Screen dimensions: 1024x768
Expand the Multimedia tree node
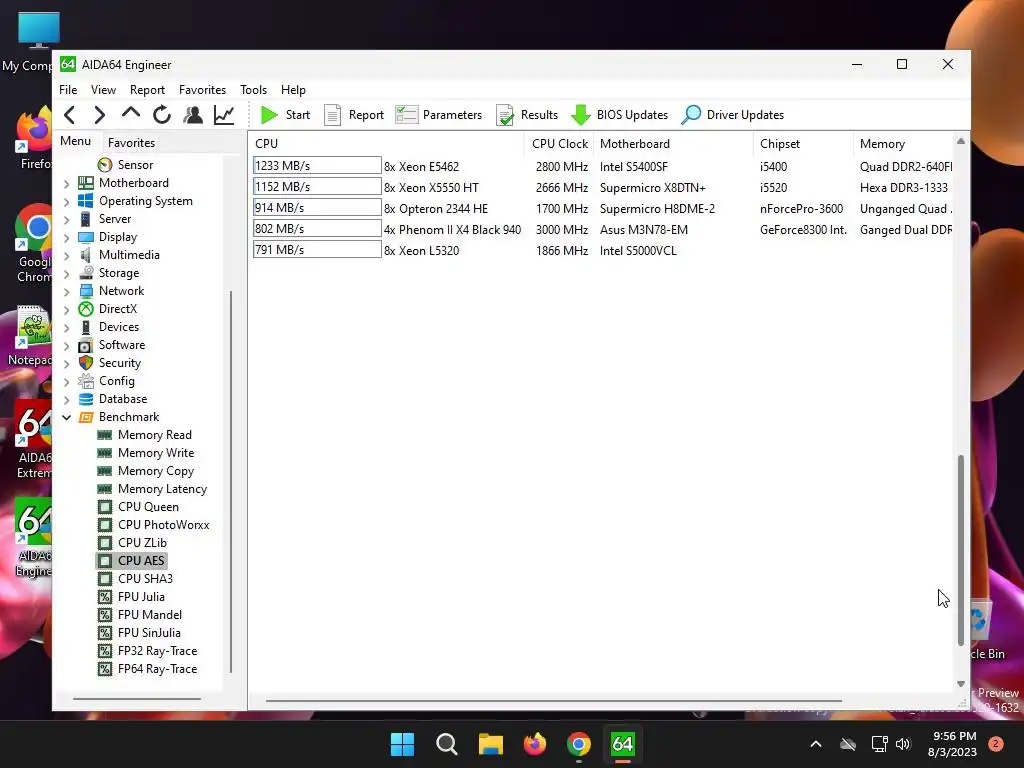pyautogui.click(x=67, y=256)
